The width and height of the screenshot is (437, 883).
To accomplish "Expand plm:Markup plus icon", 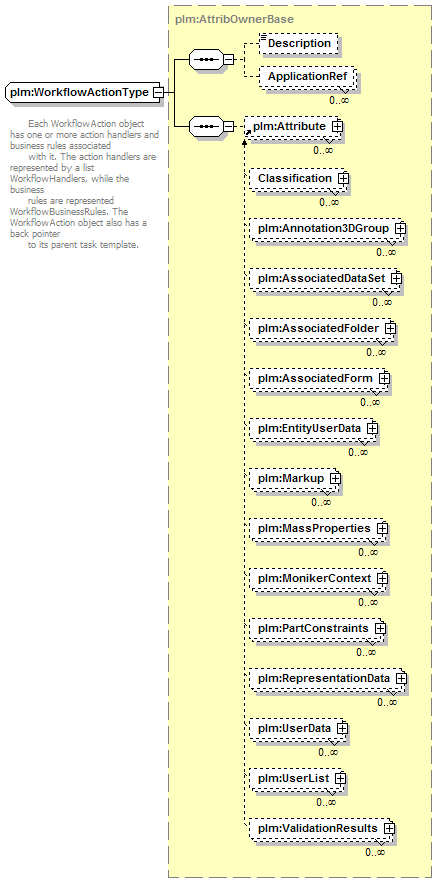I will click(335, 478).
